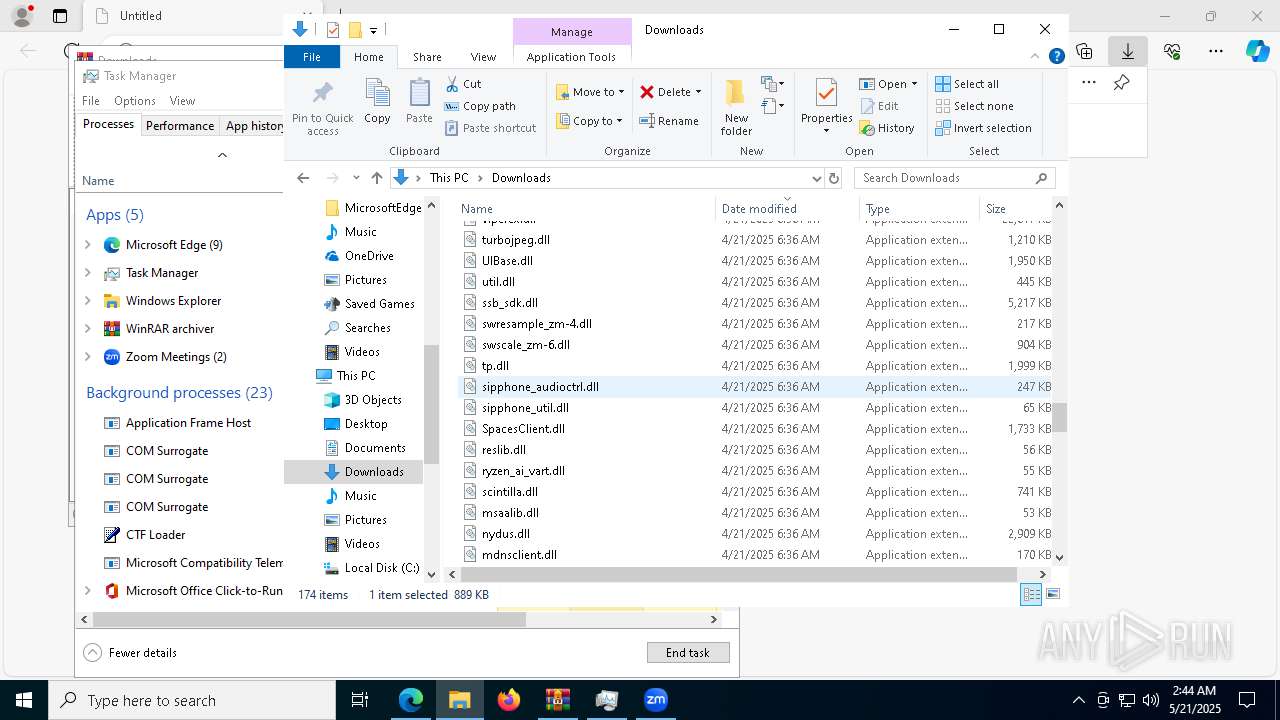Screen dimensions: 1280x720
Task: Switch to Task Manager Performance tab
Action: 180,125
